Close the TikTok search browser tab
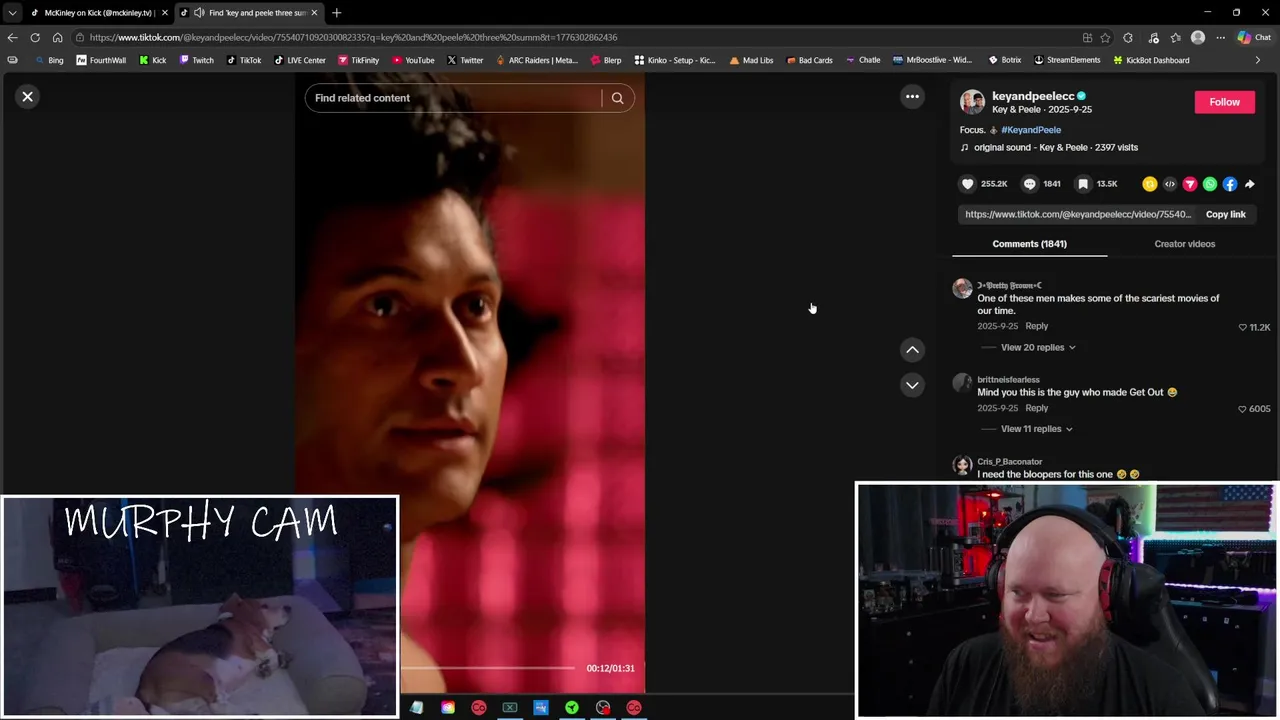 [314, 13]
